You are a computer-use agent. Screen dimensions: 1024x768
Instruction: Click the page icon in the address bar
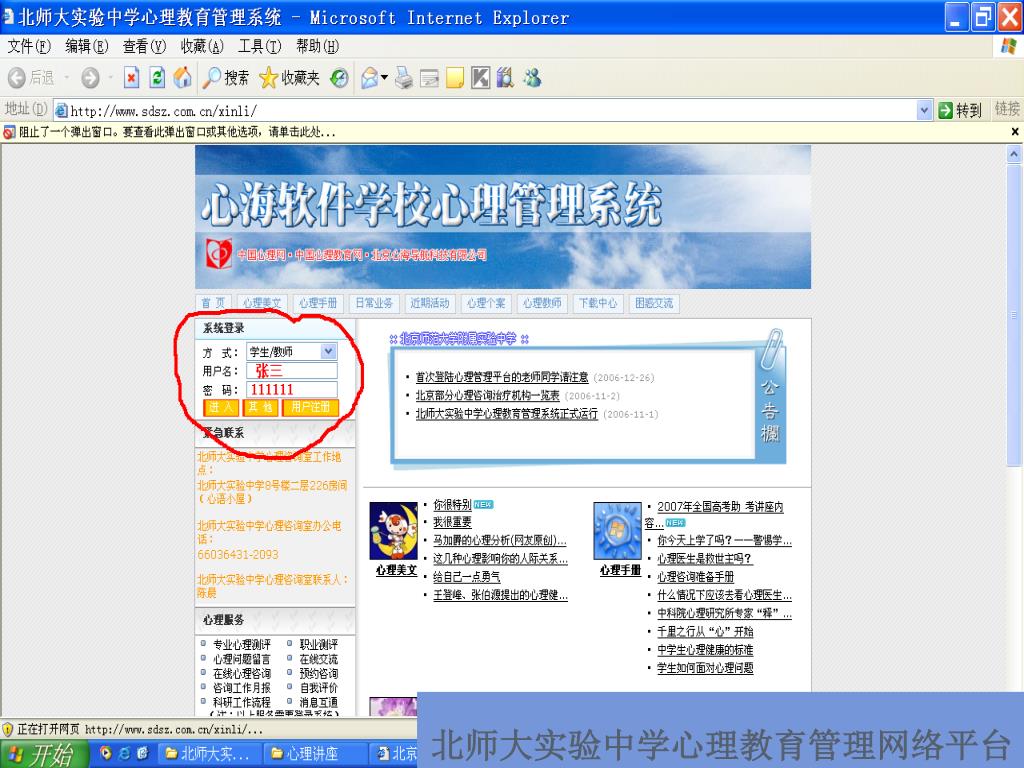[61, 110]
